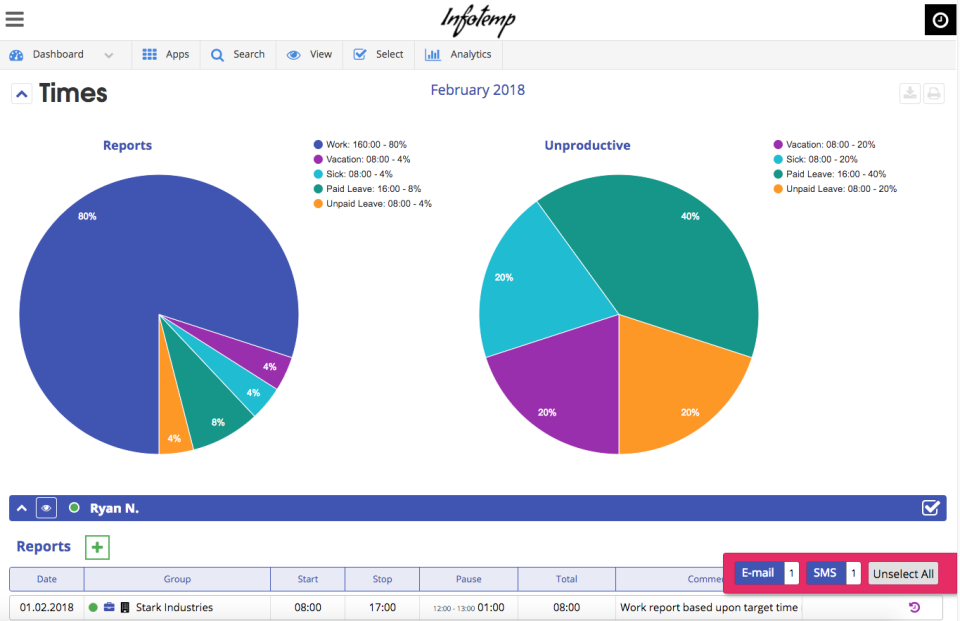Switch to the Analytics tab
This screenshot has width=960, height=621.
pos(459,54)
